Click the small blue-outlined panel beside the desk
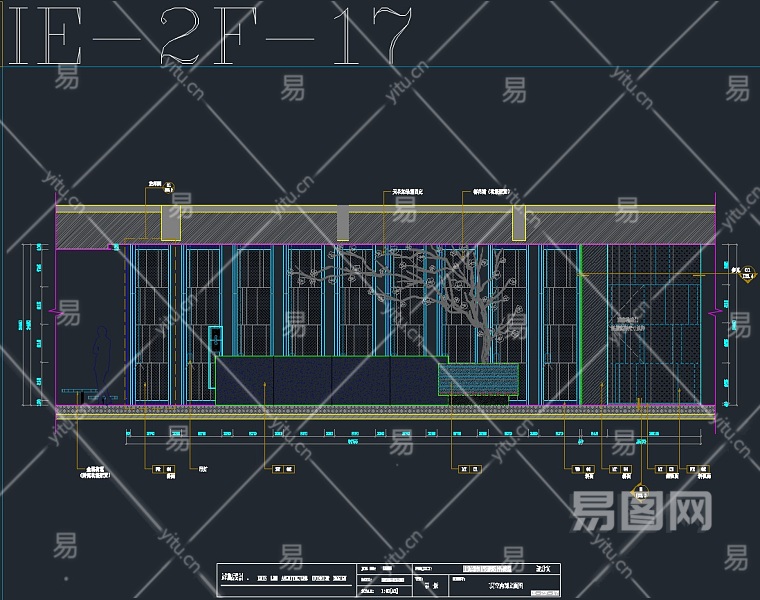The image size is (760, 600). click(x=214, y=340)
